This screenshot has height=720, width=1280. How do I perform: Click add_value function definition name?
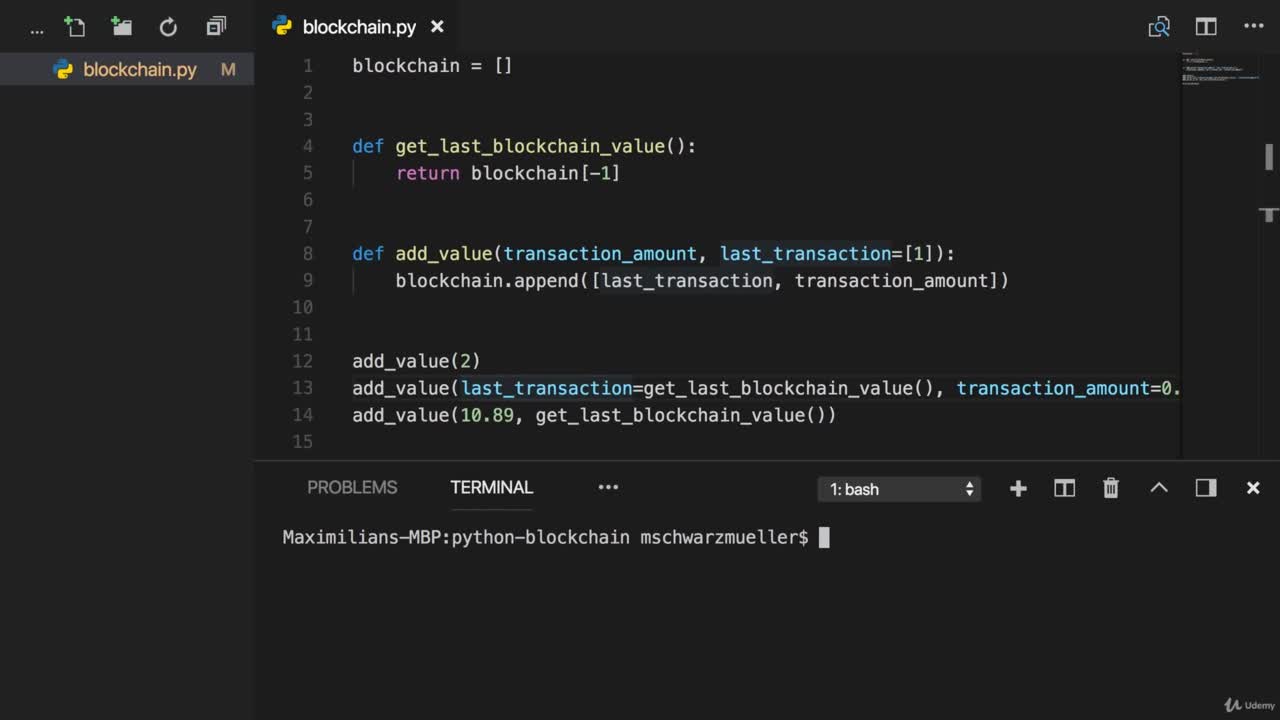point(444,254)
